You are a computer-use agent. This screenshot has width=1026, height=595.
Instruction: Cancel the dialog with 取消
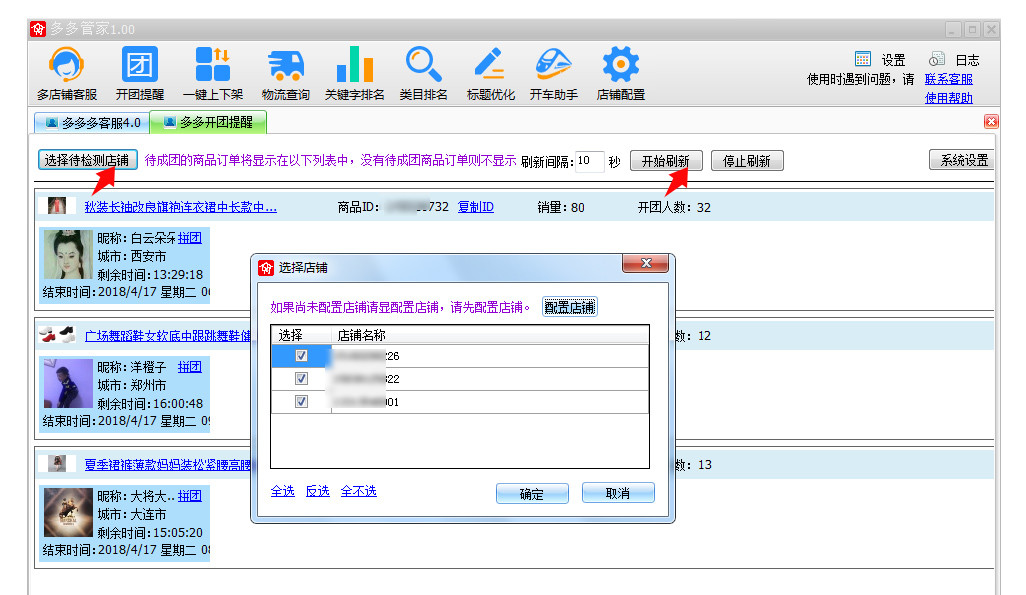(x=618, y=493)
